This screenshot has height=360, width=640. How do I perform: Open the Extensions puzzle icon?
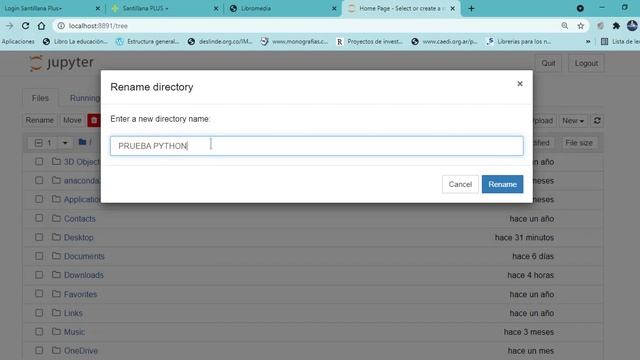point(616,26)
